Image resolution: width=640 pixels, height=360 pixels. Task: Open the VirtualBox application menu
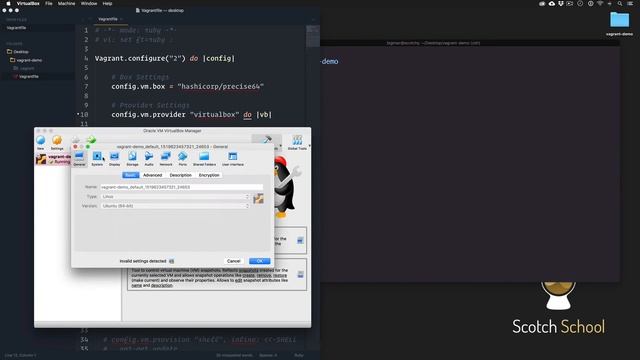(28, 3)
